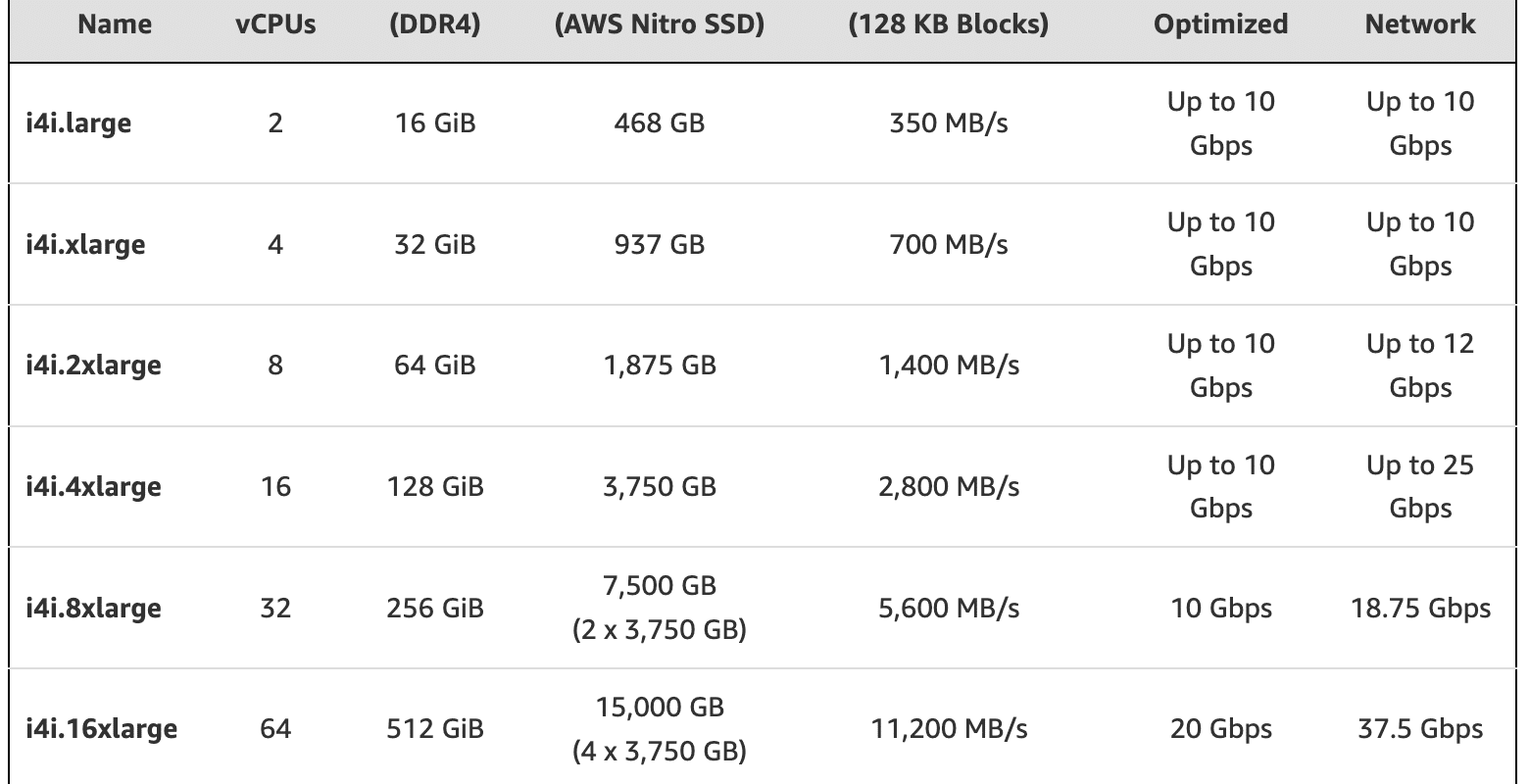Select the i4i.8xlarge row name
The height and width of the screenshot is (784, 1529).
click(x=93, y=609)
